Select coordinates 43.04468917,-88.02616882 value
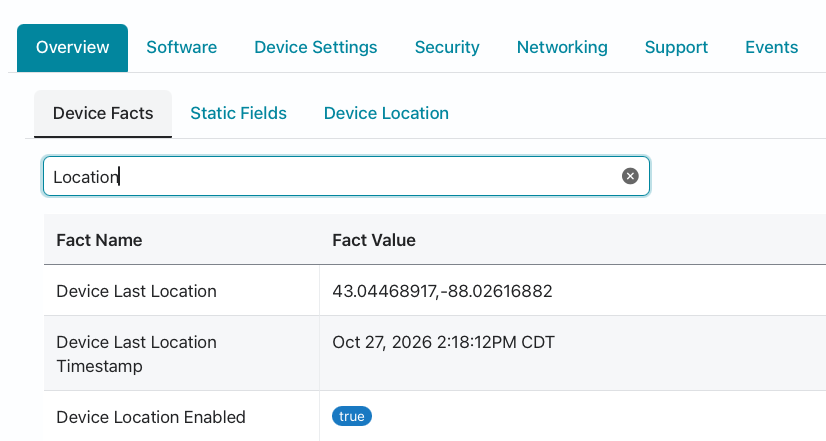 (442, 291)
